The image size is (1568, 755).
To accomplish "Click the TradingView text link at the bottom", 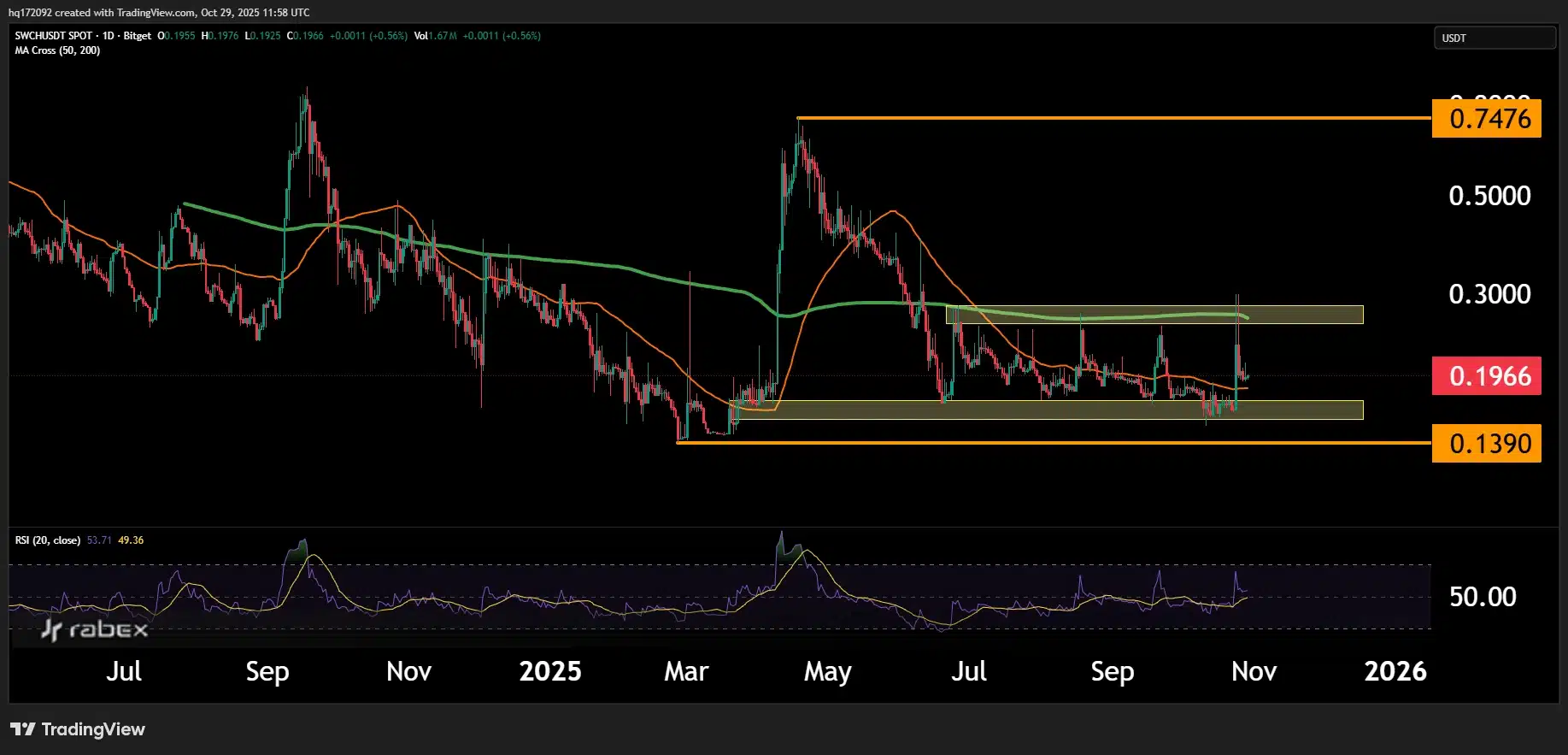I will [x=93, y=729].
